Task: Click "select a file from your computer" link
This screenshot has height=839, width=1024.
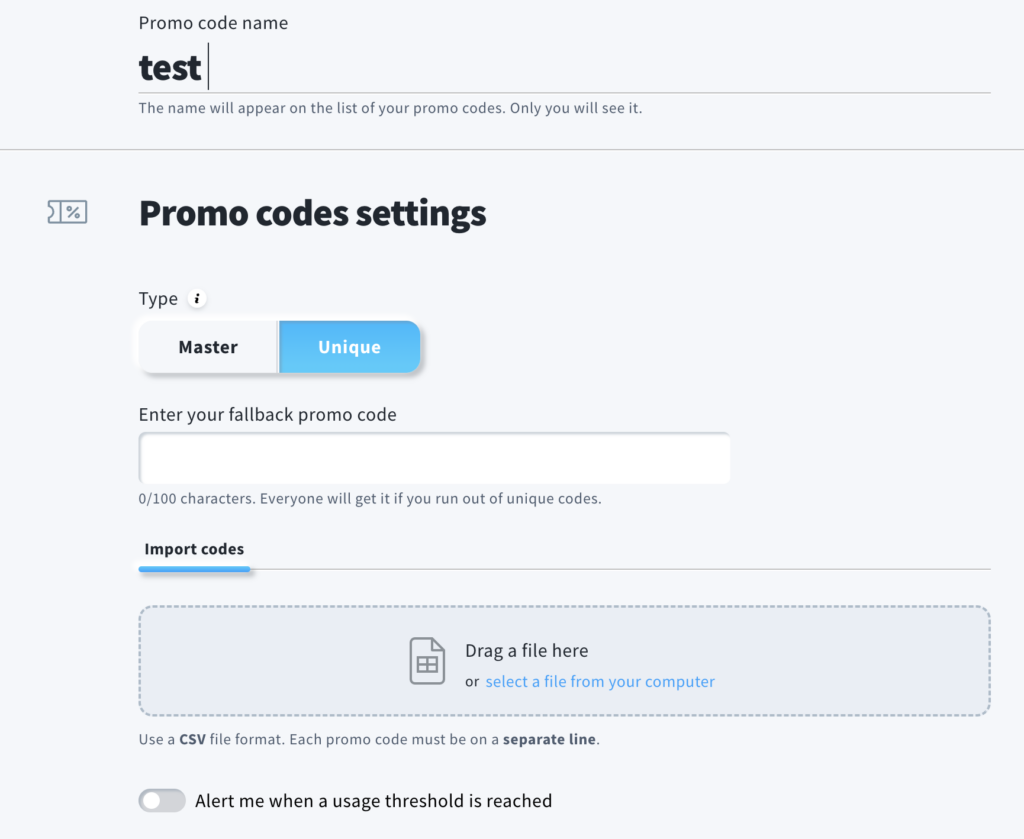Action: [600, 682]
